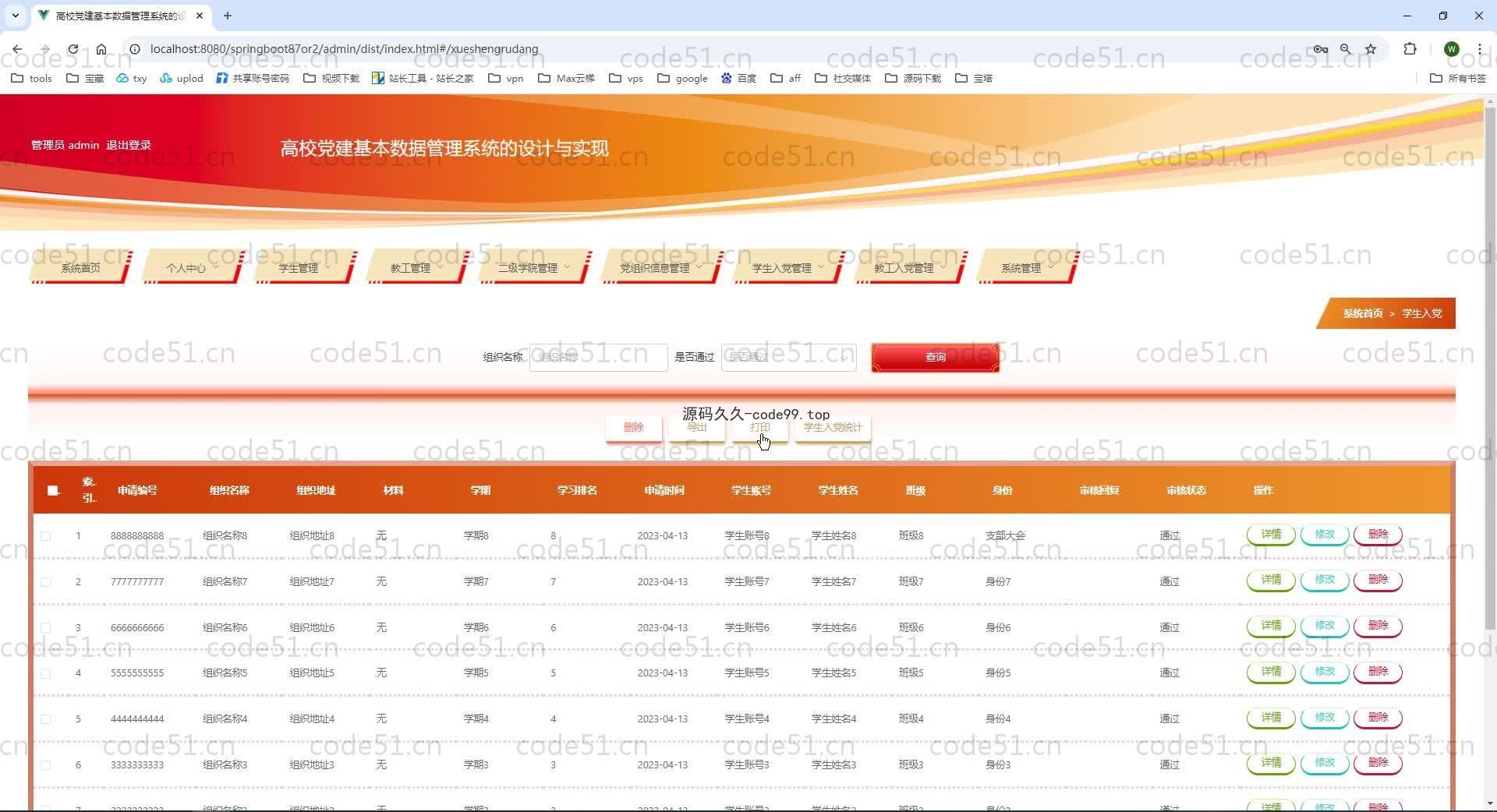Open the browser extensions puzzle icon
Image resolution: width=1497 pixels, height=812 pixels.
tap(1410, 49)
